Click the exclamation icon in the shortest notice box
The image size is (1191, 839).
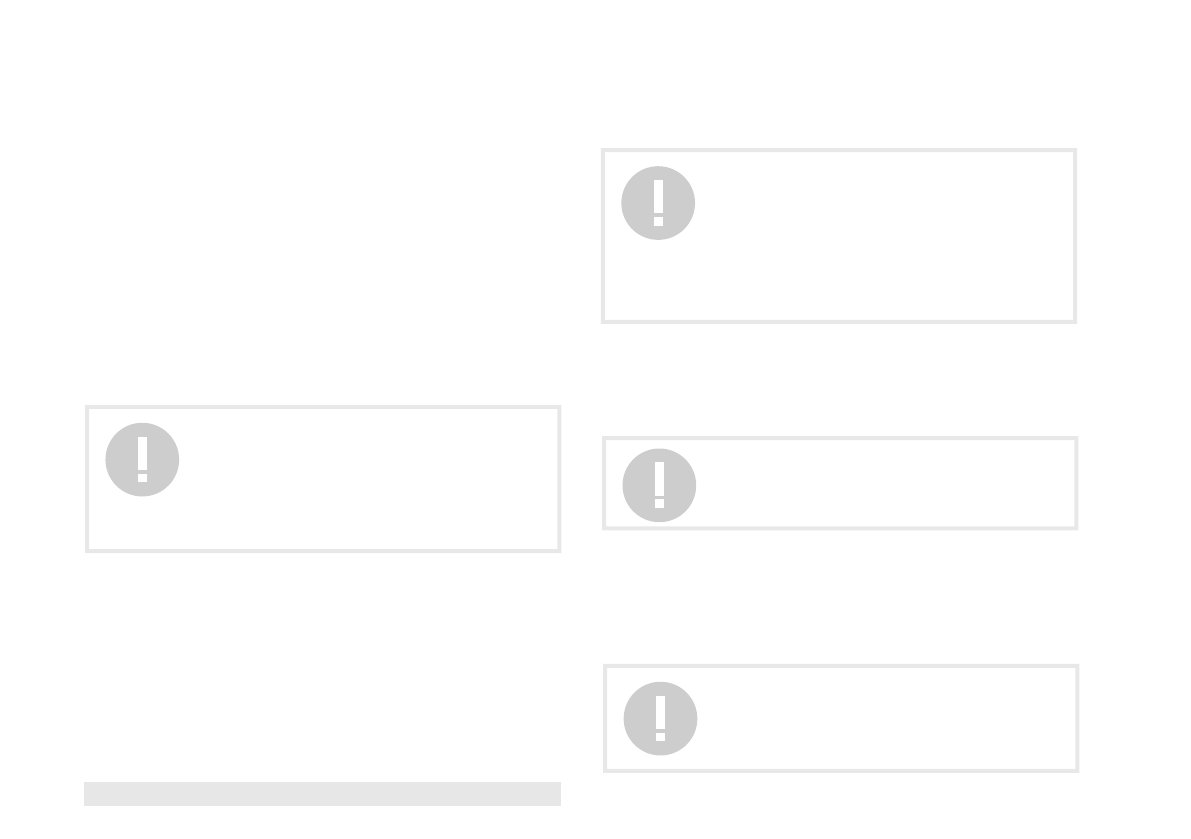pyautogui.click(x=659, y=485)
